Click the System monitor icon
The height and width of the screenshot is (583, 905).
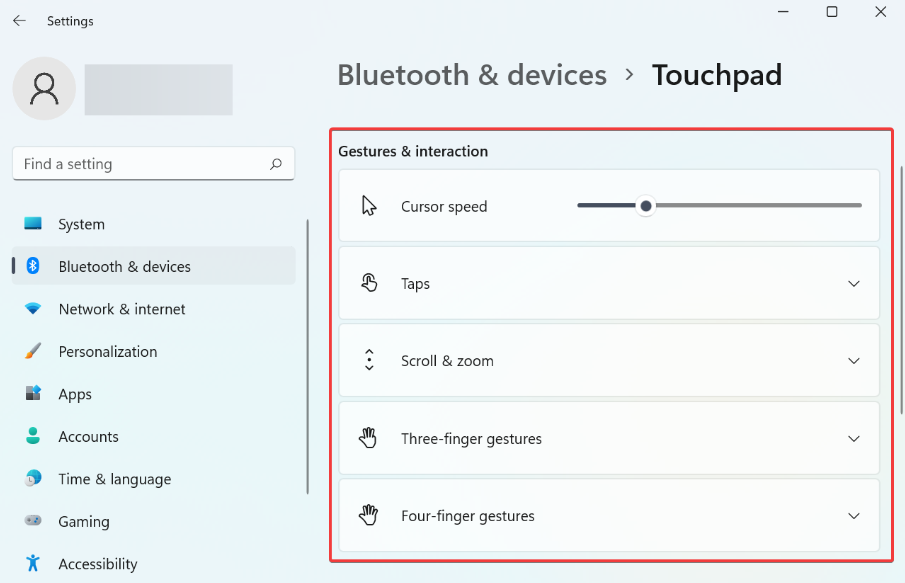click(x=33, y=224)
